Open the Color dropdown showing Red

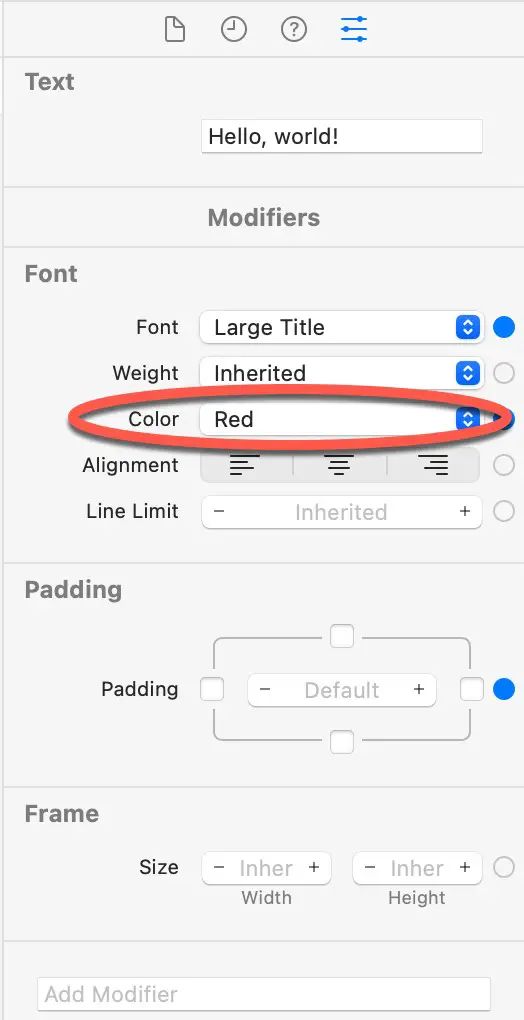tap(342, 419)
